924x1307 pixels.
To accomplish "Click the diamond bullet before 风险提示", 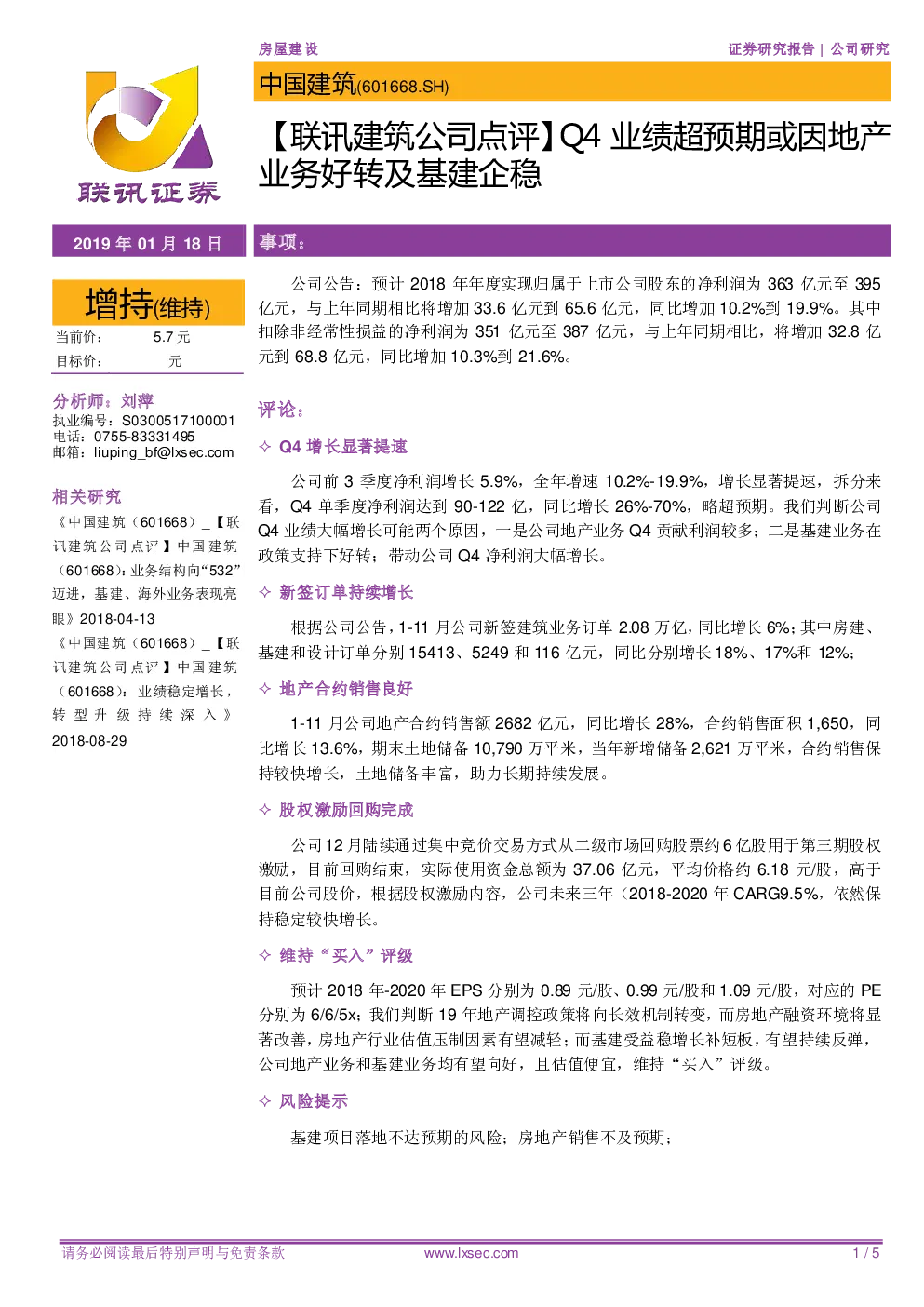I will pos(265,1101).
